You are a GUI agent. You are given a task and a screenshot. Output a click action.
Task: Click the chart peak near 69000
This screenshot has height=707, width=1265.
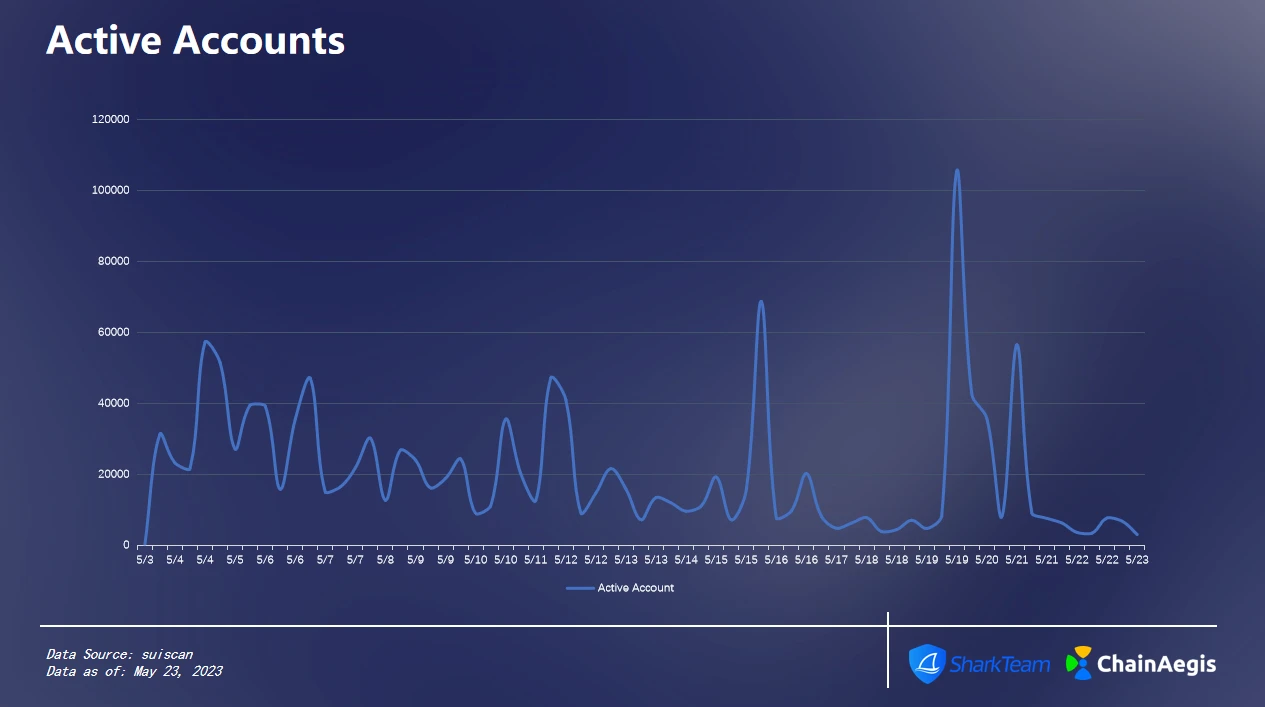[x=761, y=301]
